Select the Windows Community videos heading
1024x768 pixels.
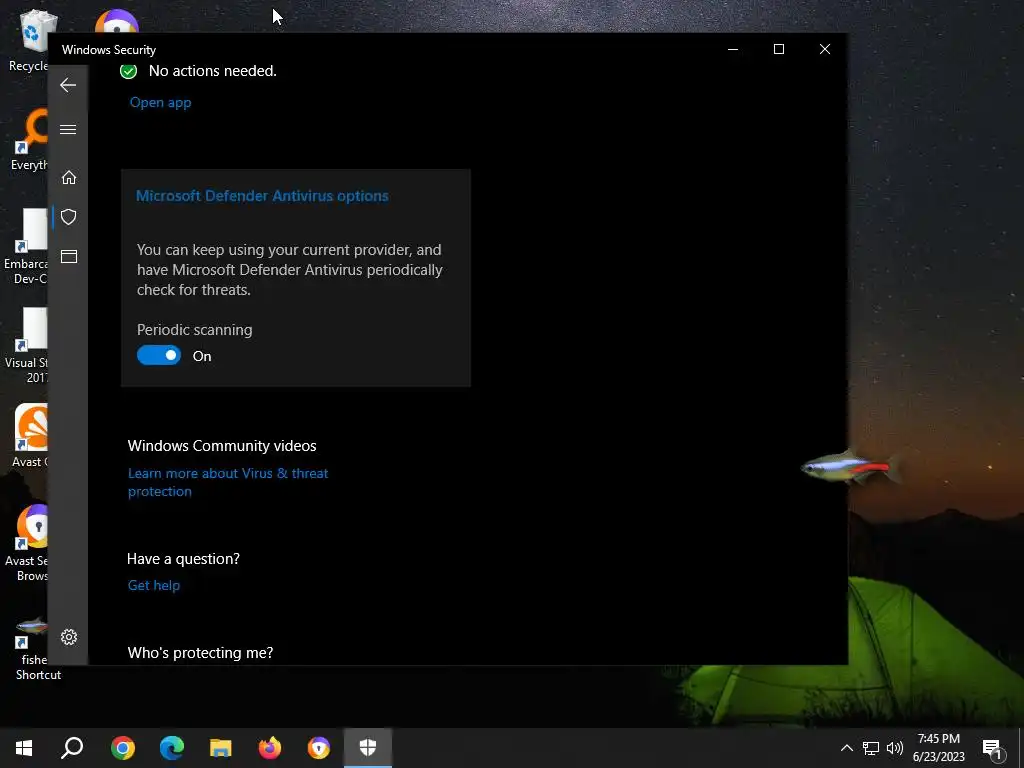[222, 445]
